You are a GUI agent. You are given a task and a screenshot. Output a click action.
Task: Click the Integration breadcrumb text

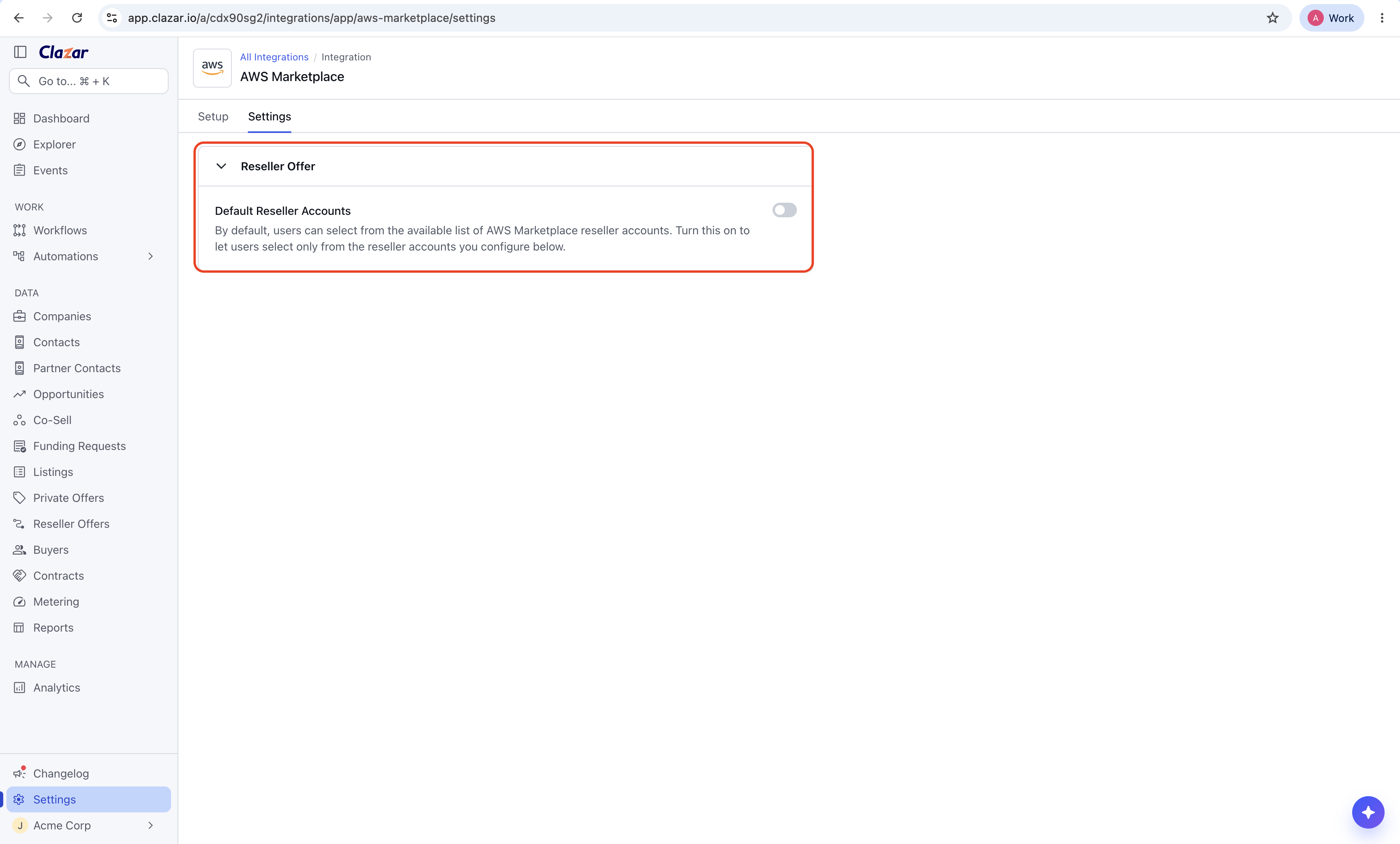[346, 57]
